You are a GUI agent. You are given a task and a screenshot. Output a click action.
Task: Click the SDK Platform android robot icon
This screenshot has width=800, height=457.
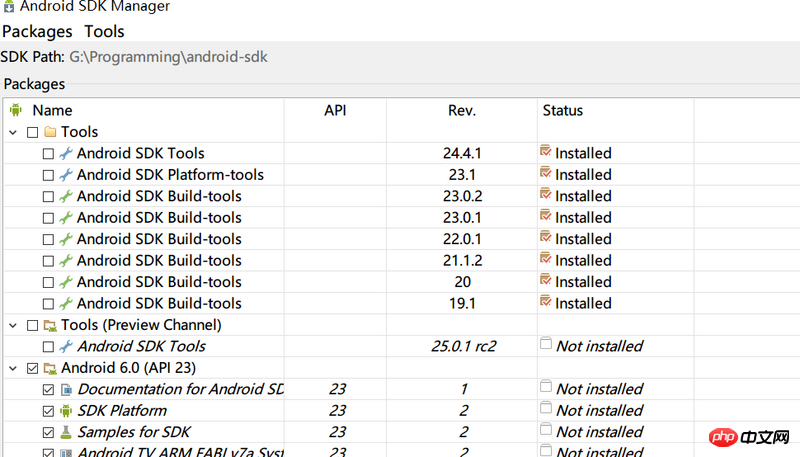pos(66,411)
